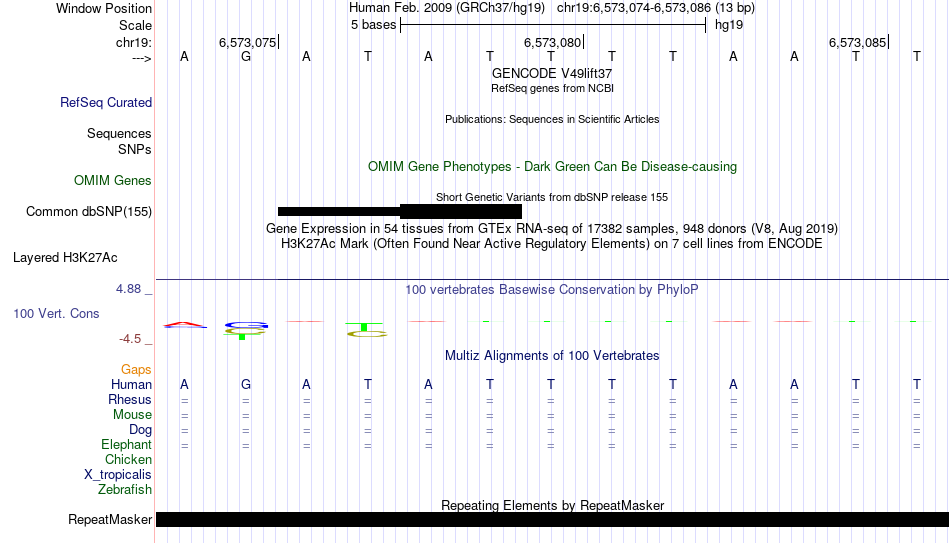
Task: Click the chr19: ruler label
Action: coord(133,42)
